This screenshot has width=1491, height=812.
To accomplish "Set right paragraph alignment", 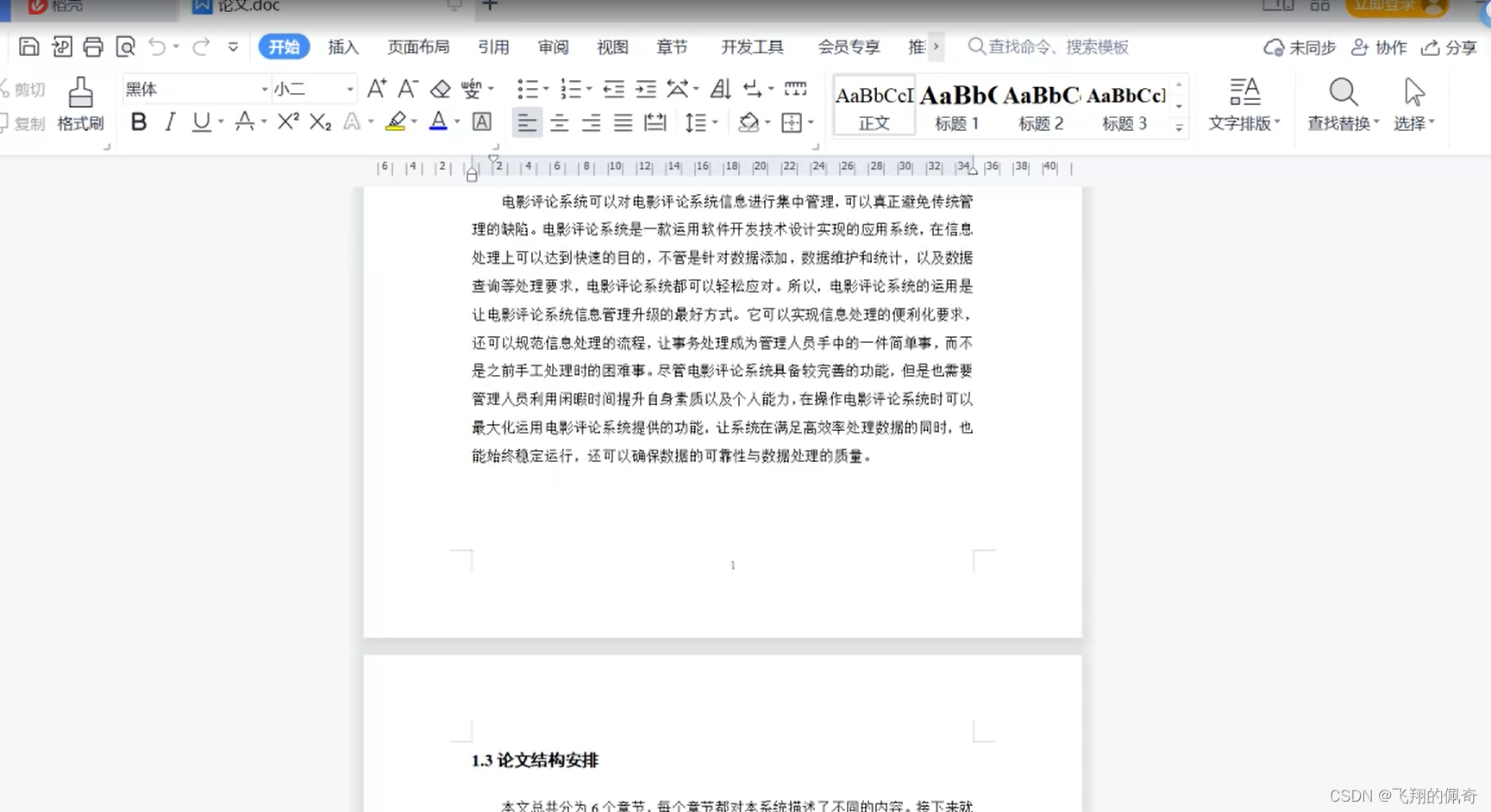I will (591, 122).
